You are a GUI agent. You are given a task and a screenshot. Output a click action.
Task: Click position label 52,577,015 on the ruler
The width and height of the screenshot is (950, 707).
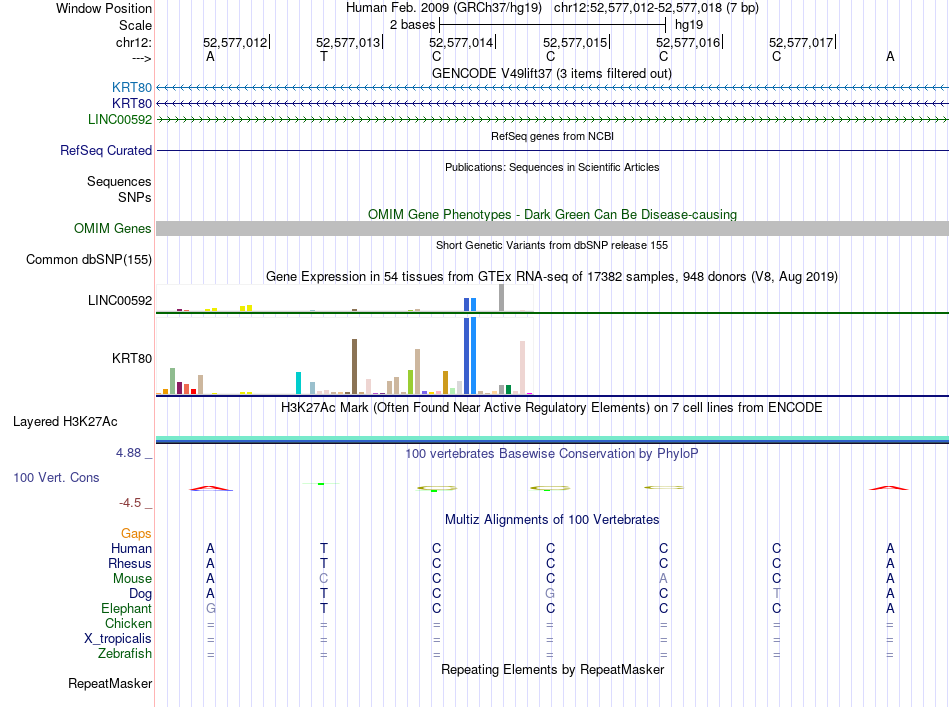575,42
